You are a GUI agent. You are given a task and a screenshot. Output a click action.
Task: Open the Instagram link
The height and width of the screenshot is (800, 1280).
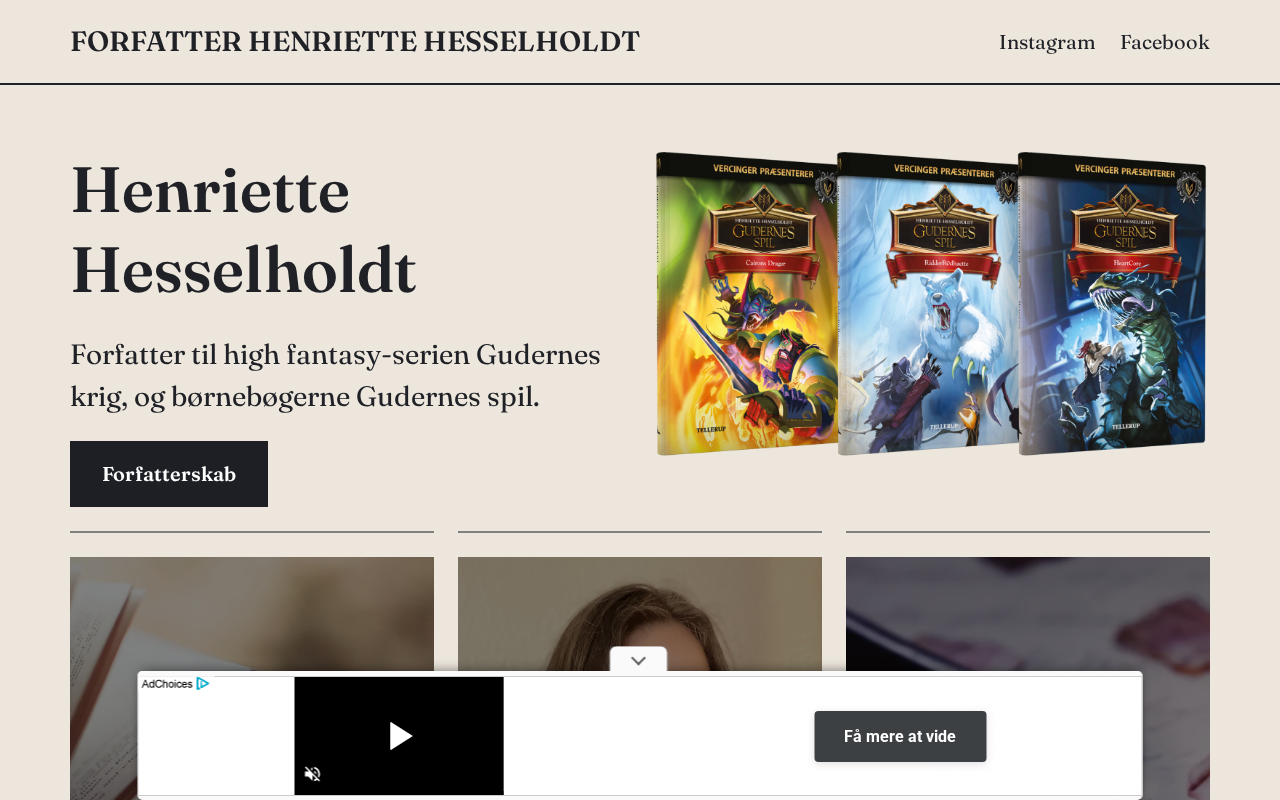click(1047, 42)
